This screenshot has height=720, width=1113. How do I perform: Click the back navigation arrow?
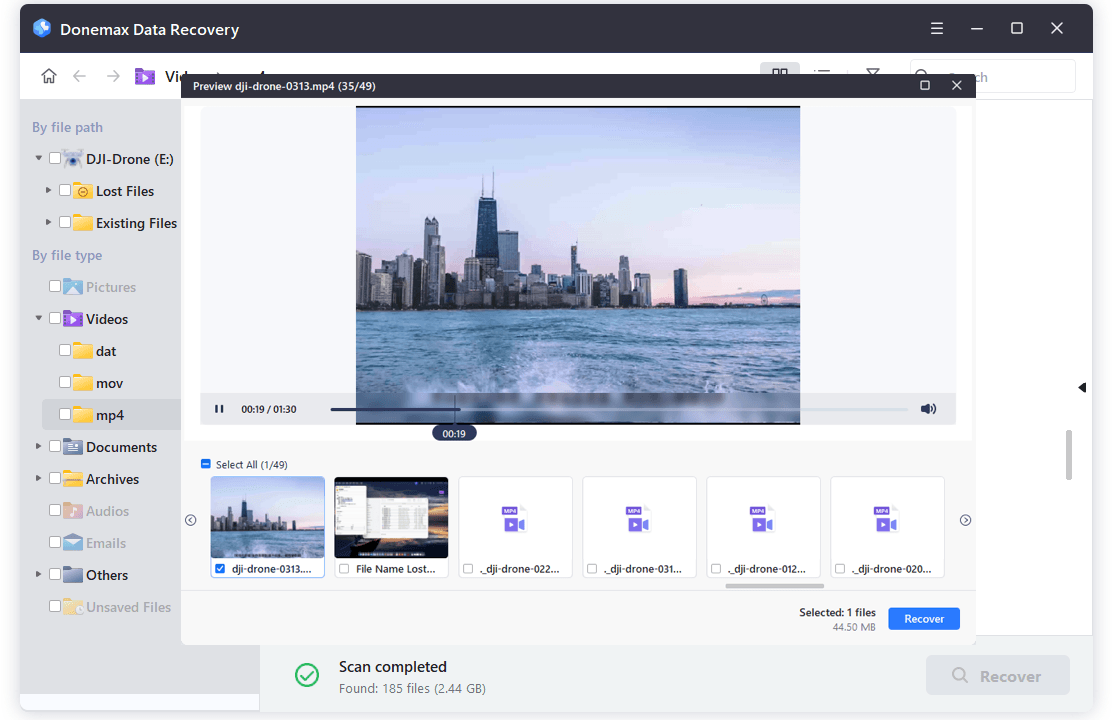point(80,75)
